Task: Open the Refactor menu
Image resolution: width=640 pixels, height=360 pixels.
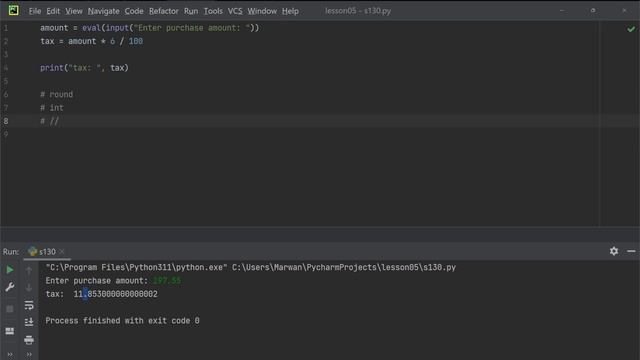Action: coord(164,11)
